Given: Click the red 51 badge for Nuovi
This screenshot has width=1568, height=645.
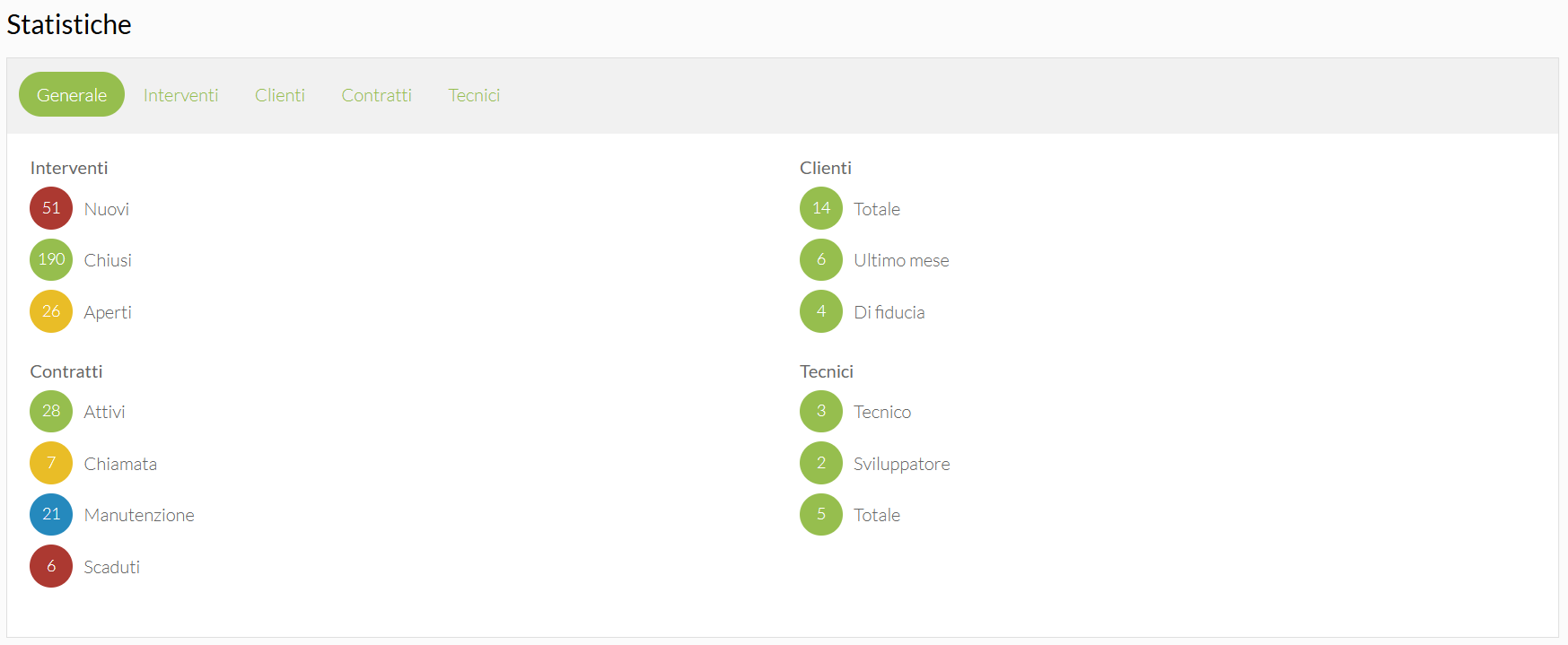Looking at the screenshot, I should point(51,208).
